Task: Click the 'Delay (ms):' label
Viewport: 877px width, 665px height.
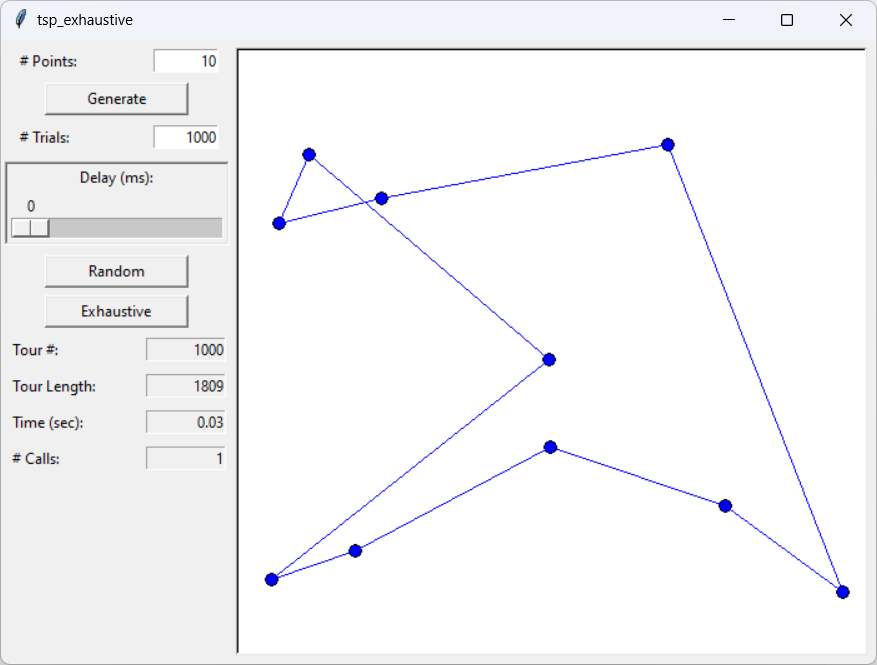Action: [116, 178]
